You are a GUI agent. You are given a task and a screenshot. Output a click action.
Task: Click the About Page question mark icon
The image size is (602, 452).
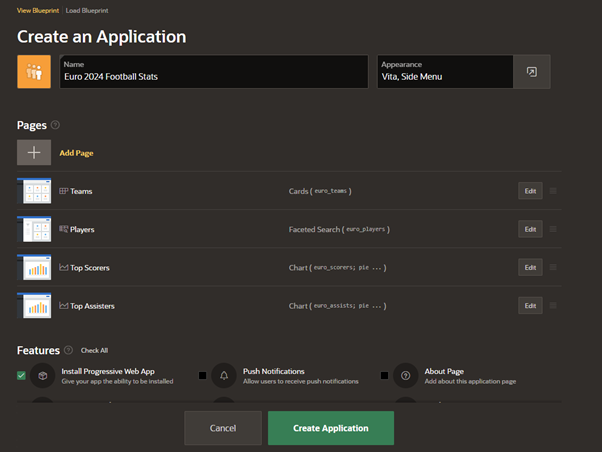(405, 376)
